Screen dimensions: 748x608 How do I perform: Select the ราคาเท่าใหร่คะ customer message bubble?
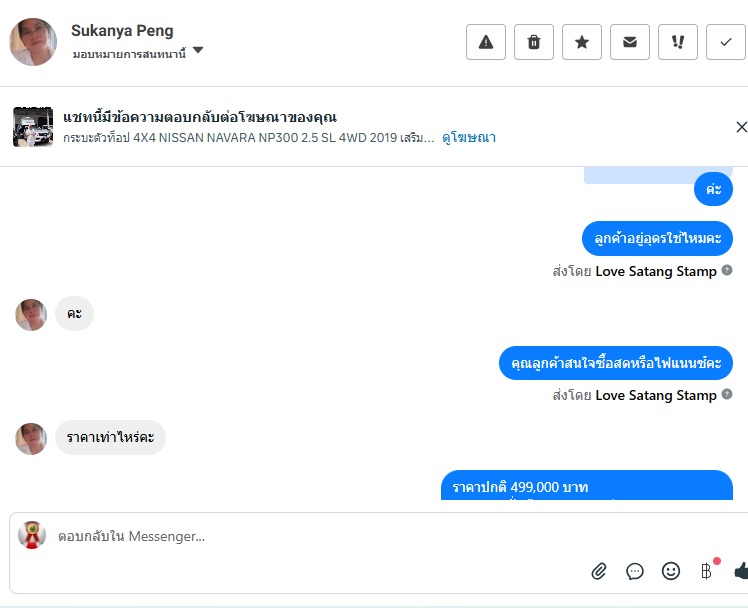110,438
